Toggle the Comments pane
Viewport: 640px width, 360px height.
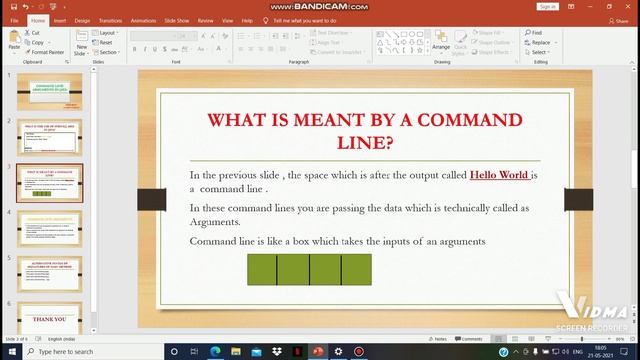pyautogui.click(x=469, y=339)
